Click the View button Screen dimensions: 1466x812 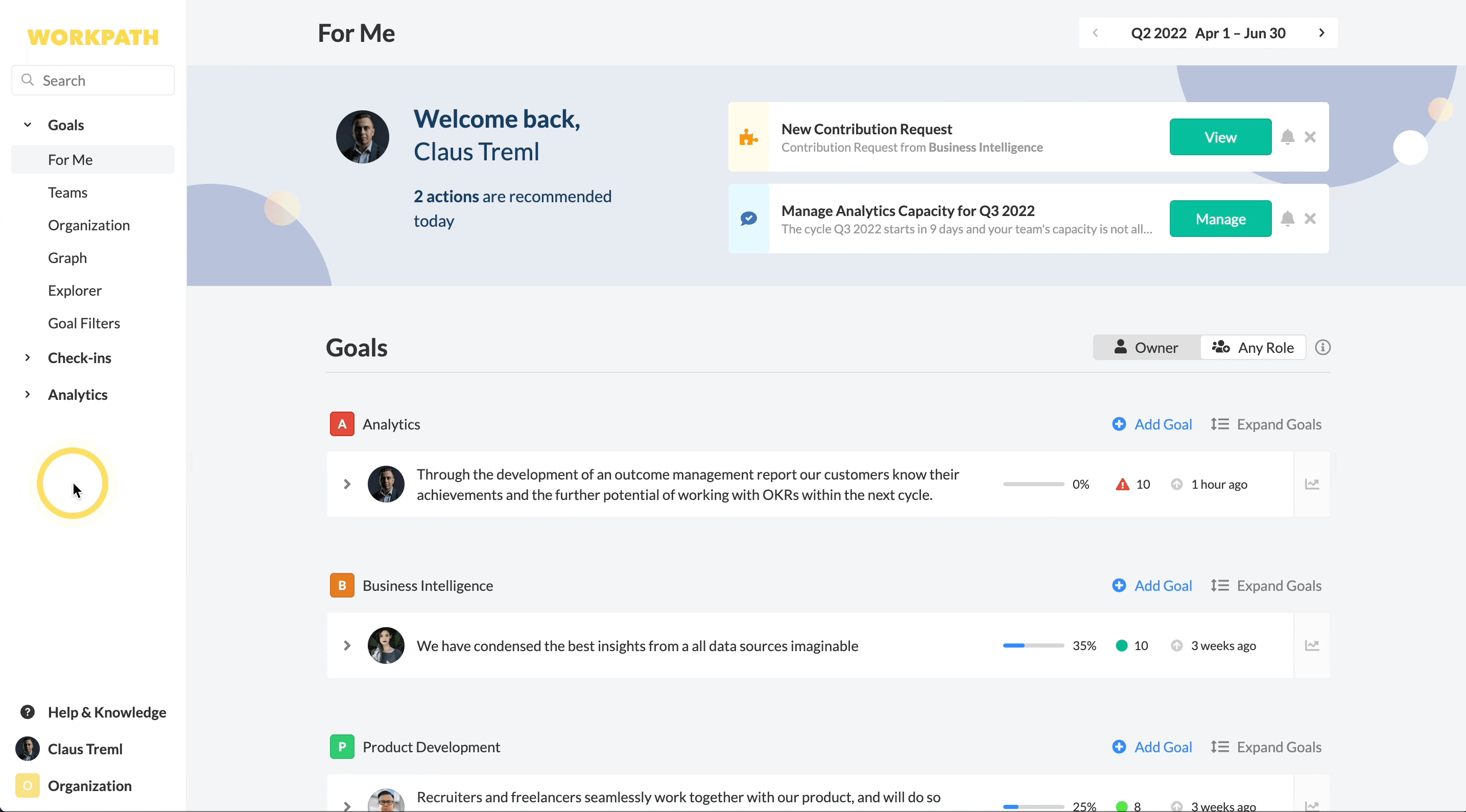click(x=1220, y=137)
